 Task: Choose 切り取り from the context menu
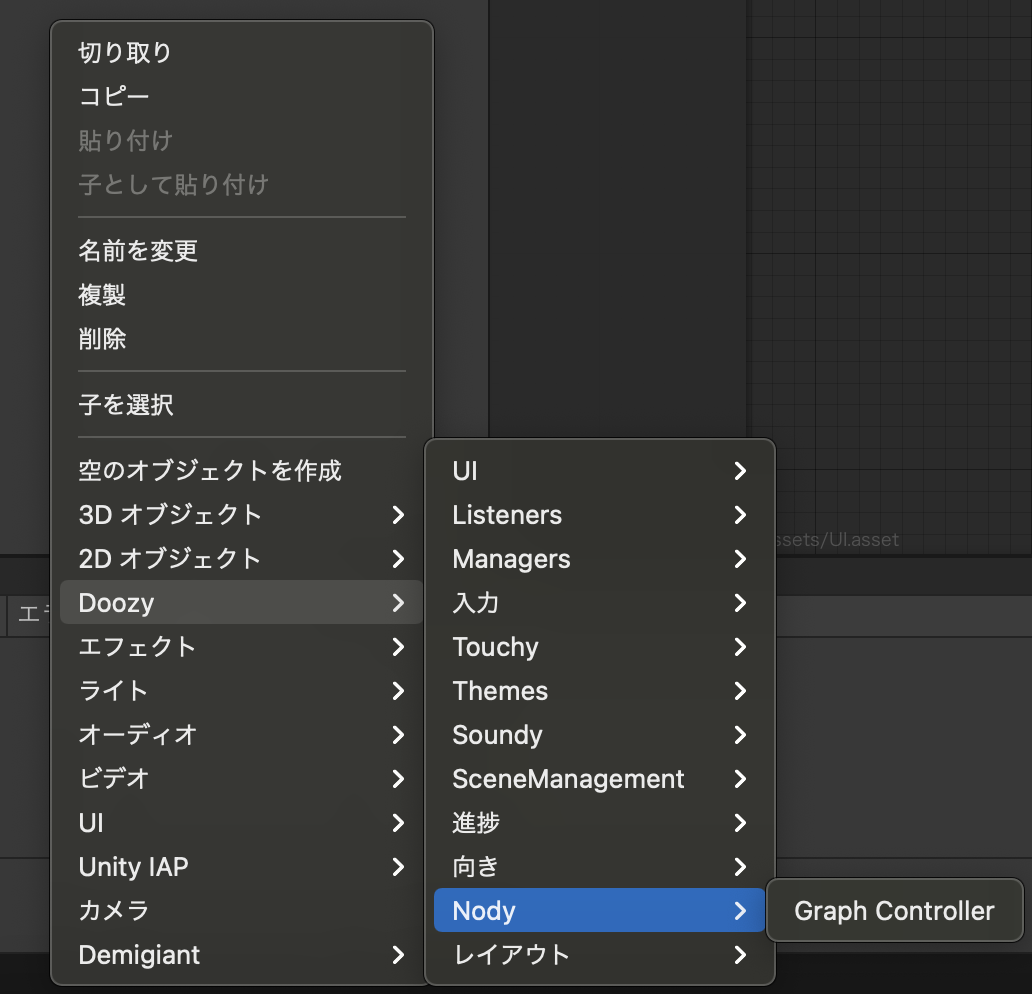point(242,53)
